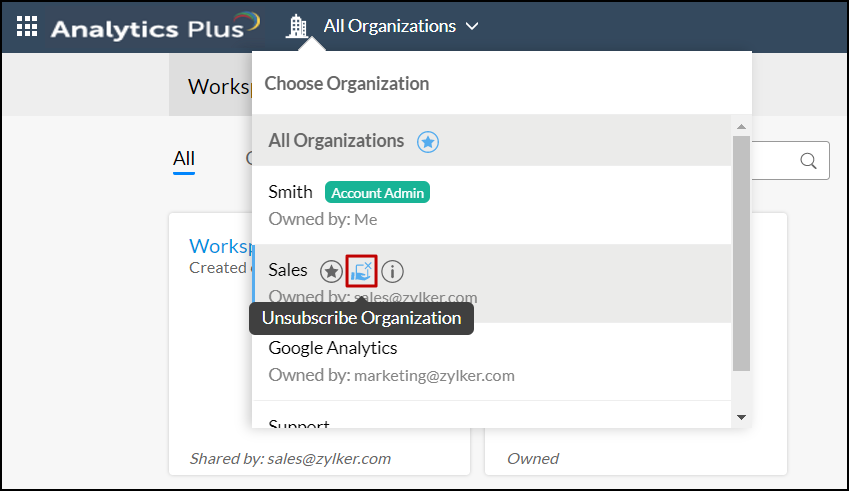Expand the All Organizations dropdown chevron
Screen dimensions: 849x491
click(472, 26)
